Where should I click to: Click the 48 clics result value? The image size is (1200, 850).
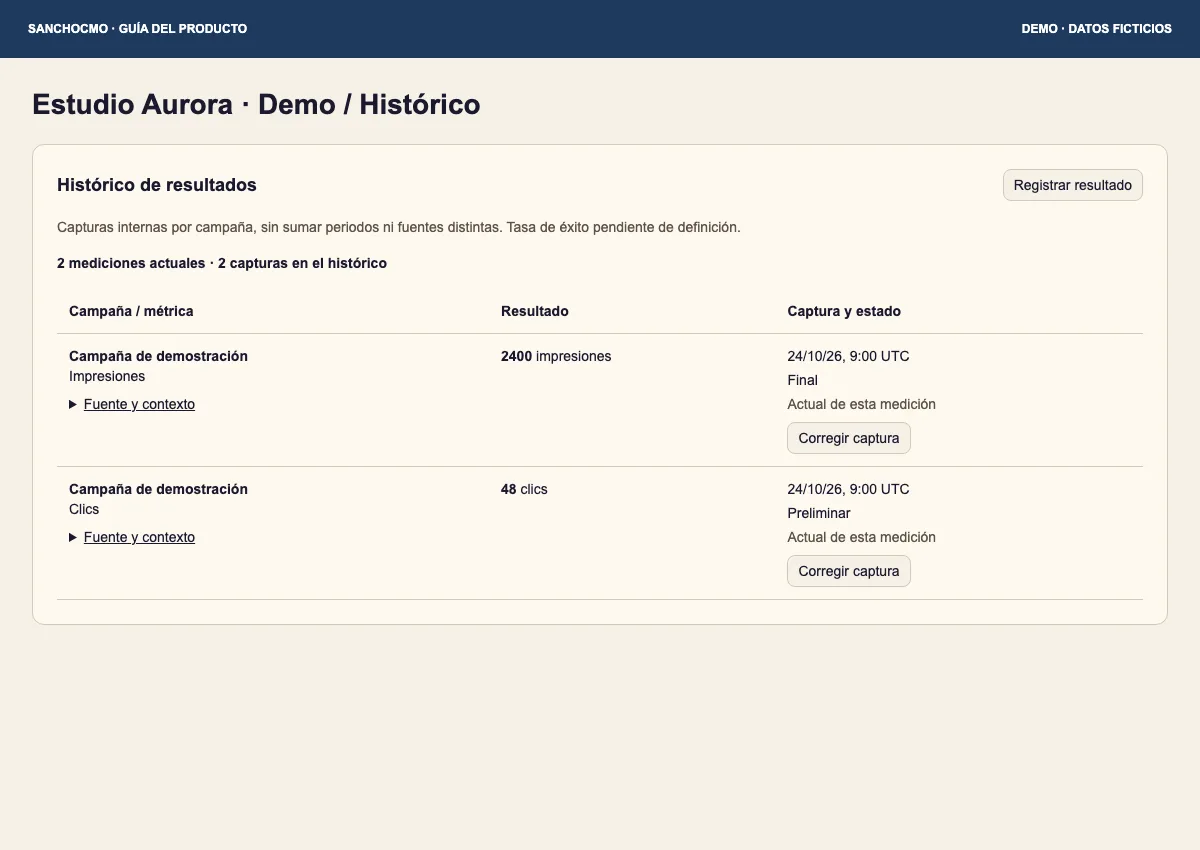tap(524, 489)
